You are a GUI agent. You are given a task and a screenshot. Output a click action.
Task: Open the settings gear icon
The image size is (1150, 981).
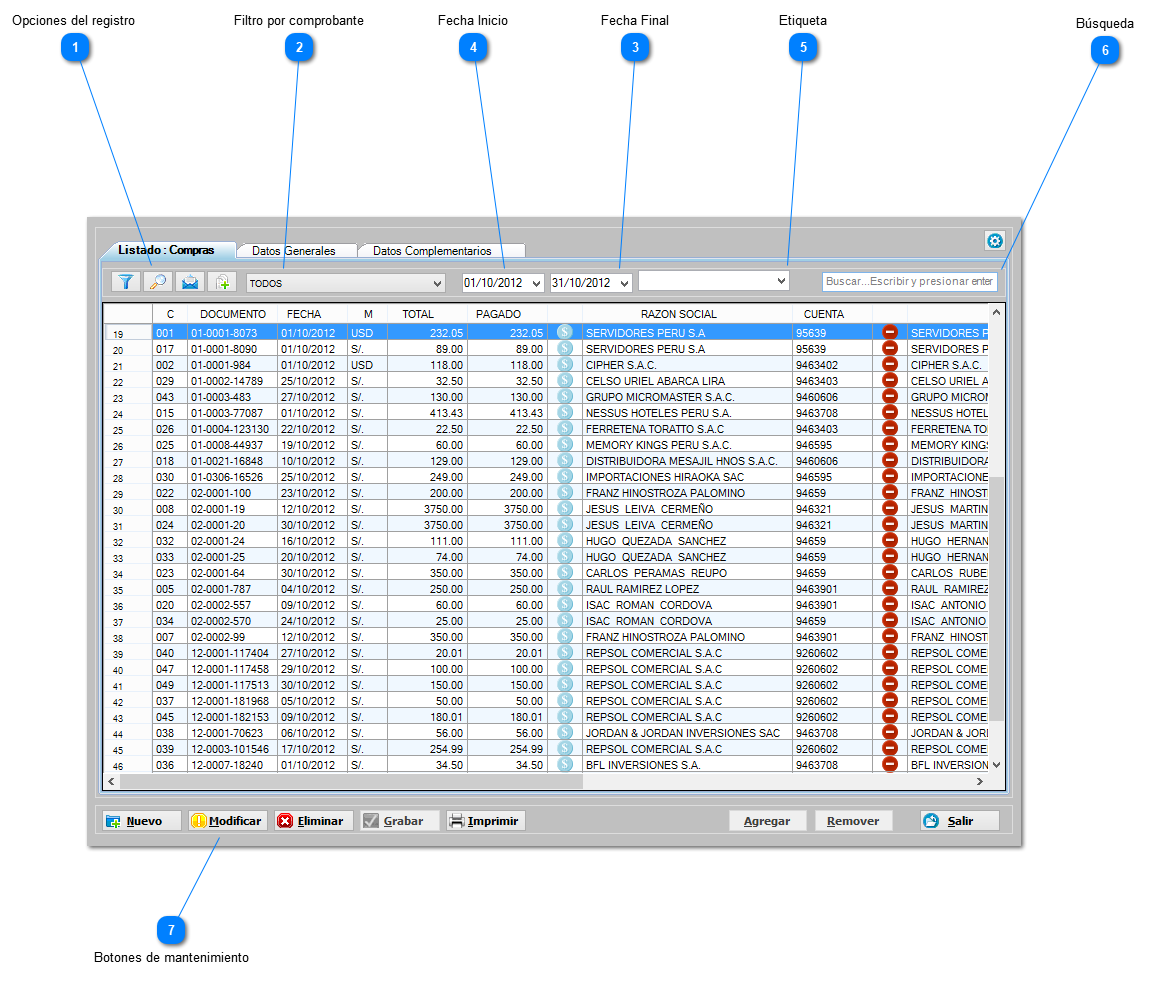(995, 241)
